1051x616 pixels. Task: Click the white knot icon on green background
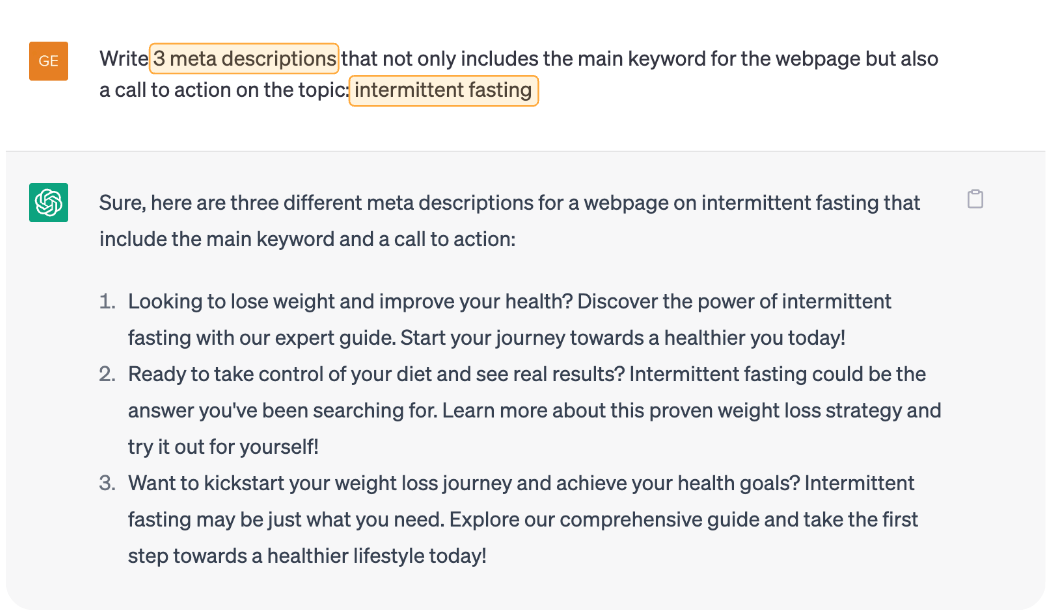(x=48, y=202)
